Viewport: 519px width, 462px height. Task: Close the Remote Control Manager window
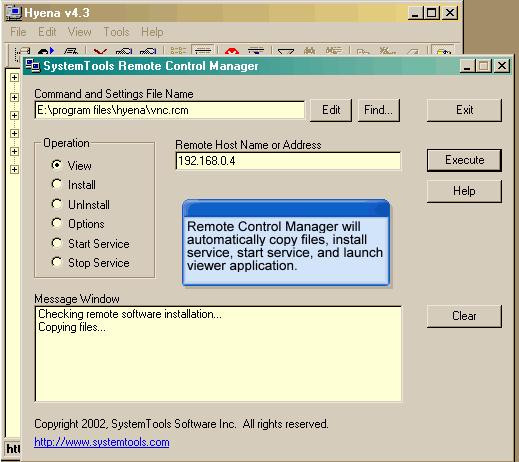pyautogui.click(x=502, y=66)
